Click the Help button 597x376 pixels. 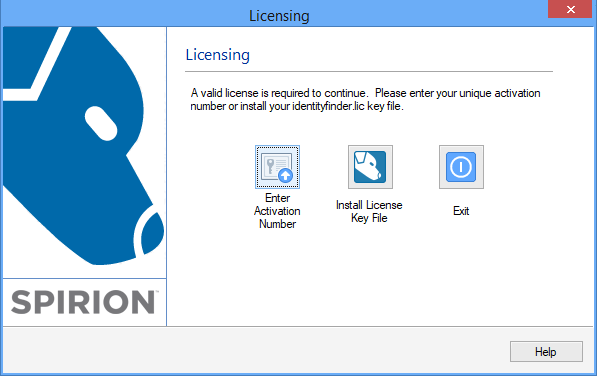(x=546, y=352)
